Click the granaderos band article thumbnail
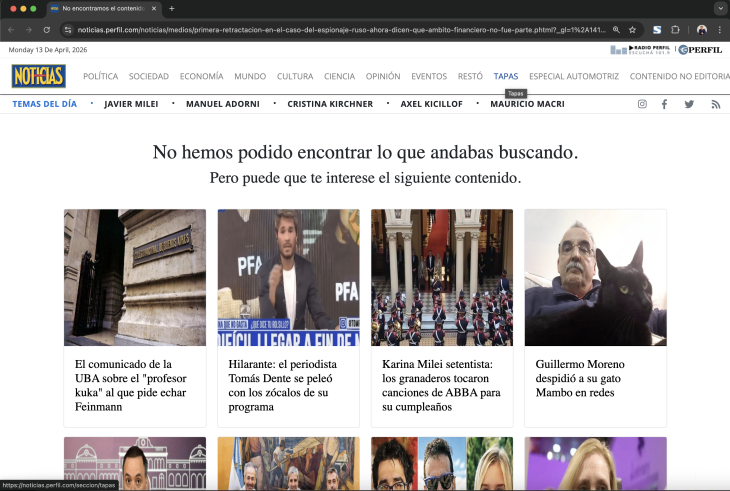The height and width of the screenshot is (491, 730). (x=441, y=277)
